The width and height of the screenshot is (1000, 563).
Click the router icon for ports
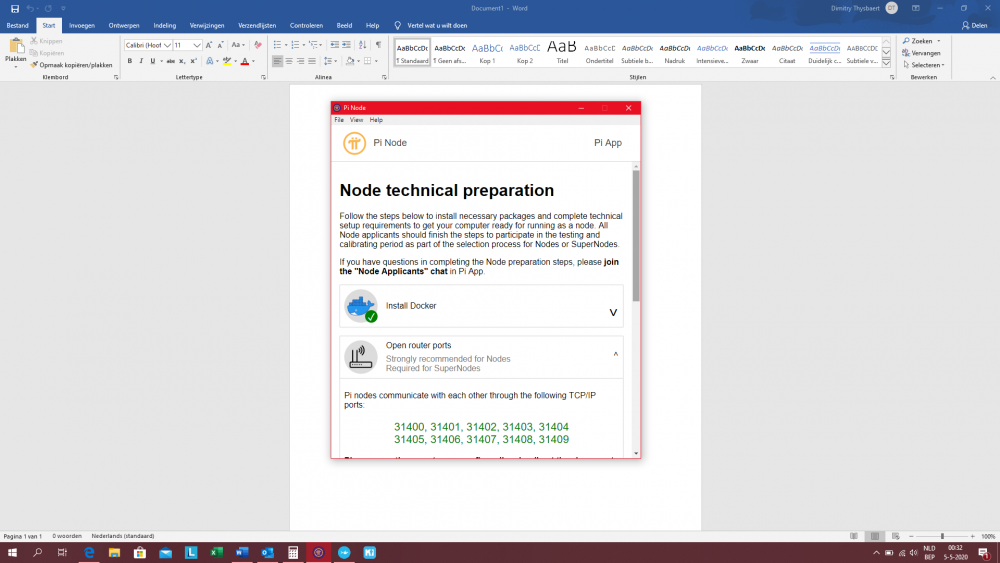pos(361,357)
